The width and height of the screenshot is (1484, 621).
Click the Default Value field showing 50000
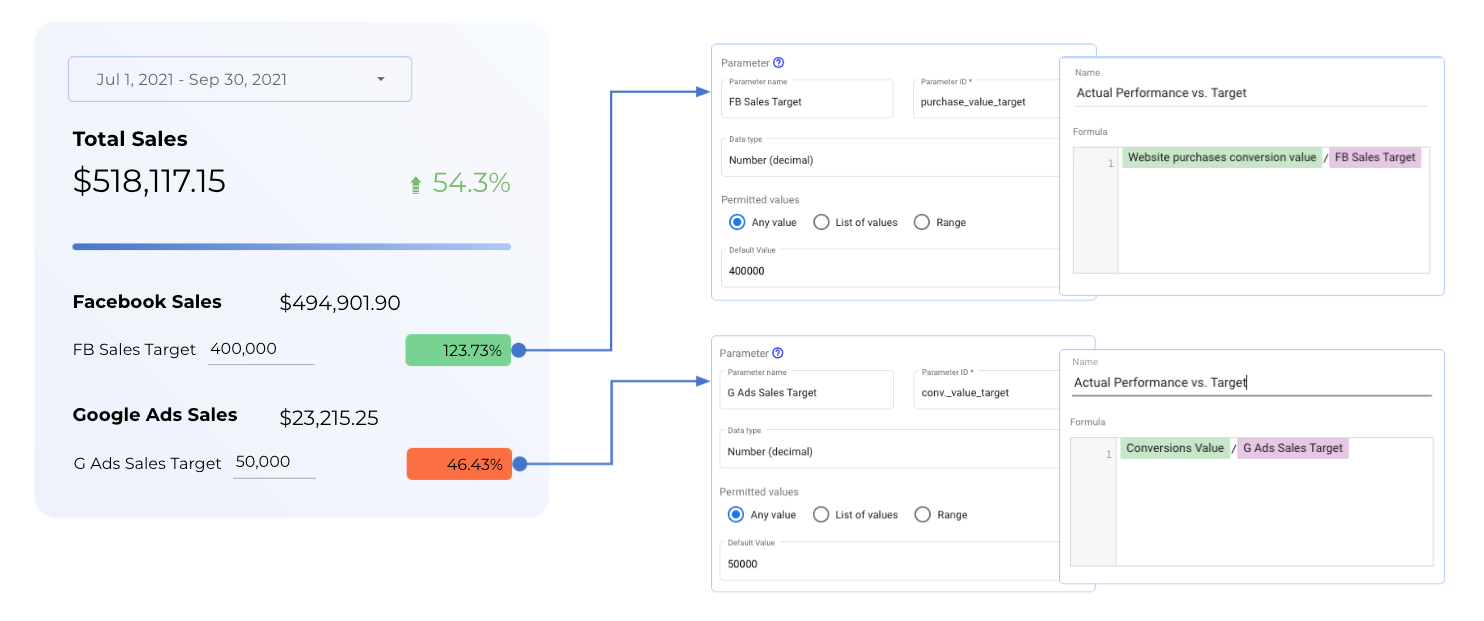tap(889, 561)
